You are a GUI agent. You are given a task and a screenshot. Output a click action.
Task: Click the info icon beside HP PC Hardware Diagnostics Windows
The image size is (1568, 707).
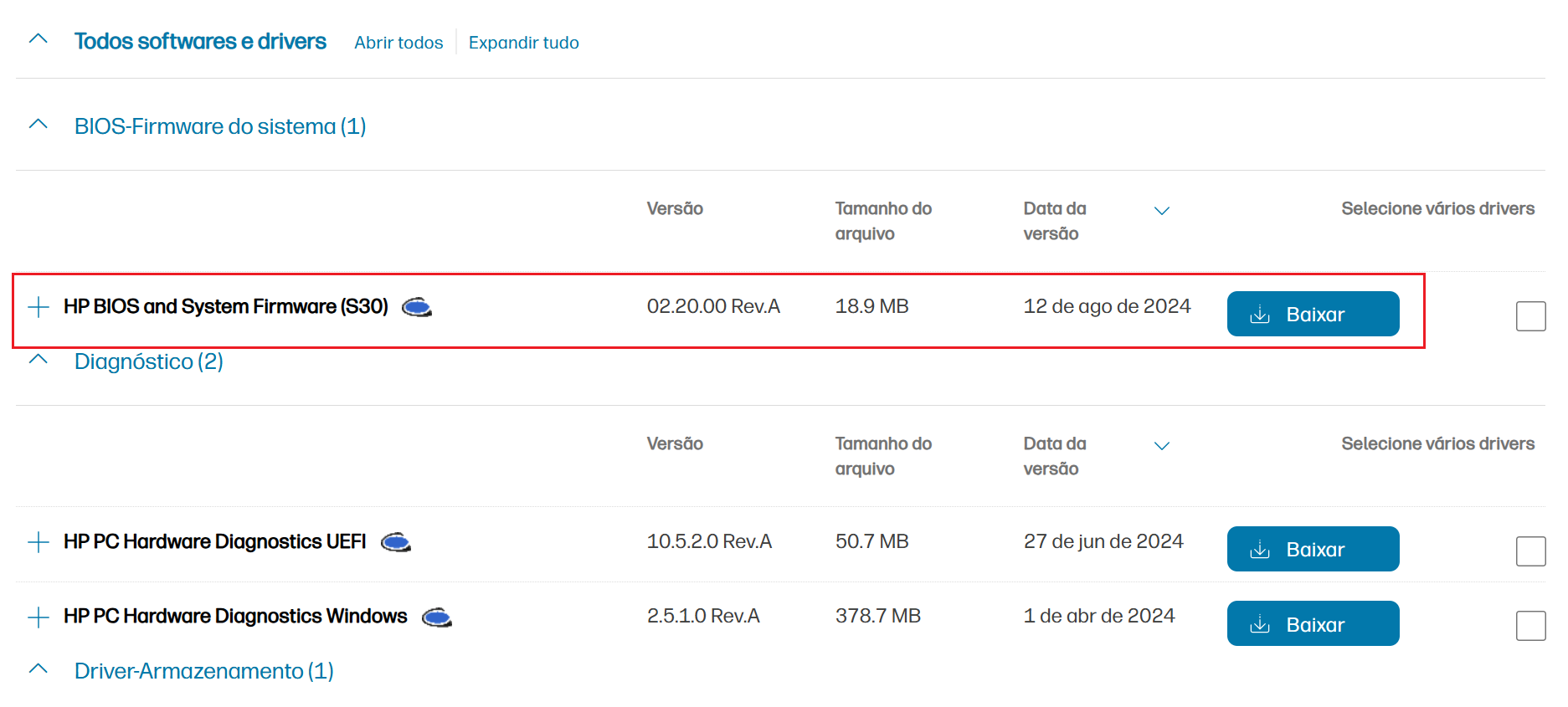click(x=436, y=618)
